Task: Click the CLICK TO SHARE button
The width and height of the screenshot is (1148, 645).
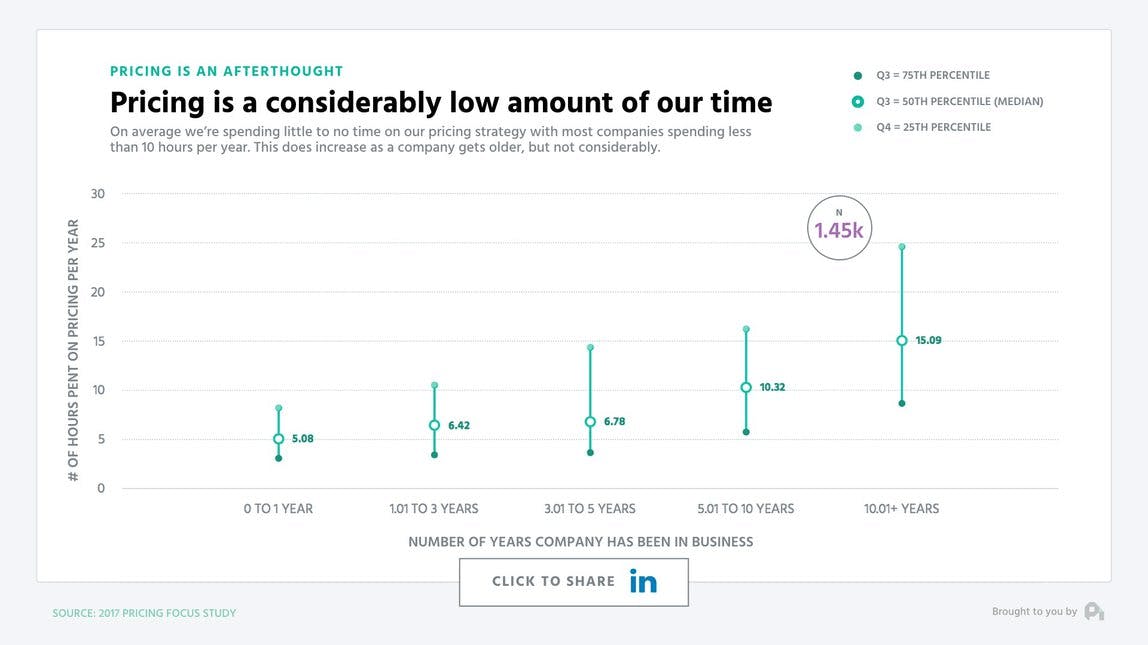Action: coord(573,580)
